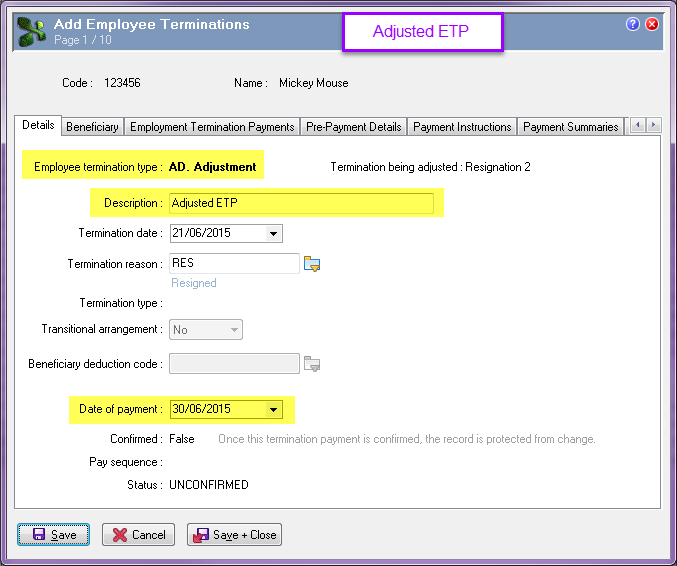View the Payment Summaries tab
This screenshot has height=566, width=677.
(x=570, y=127)
